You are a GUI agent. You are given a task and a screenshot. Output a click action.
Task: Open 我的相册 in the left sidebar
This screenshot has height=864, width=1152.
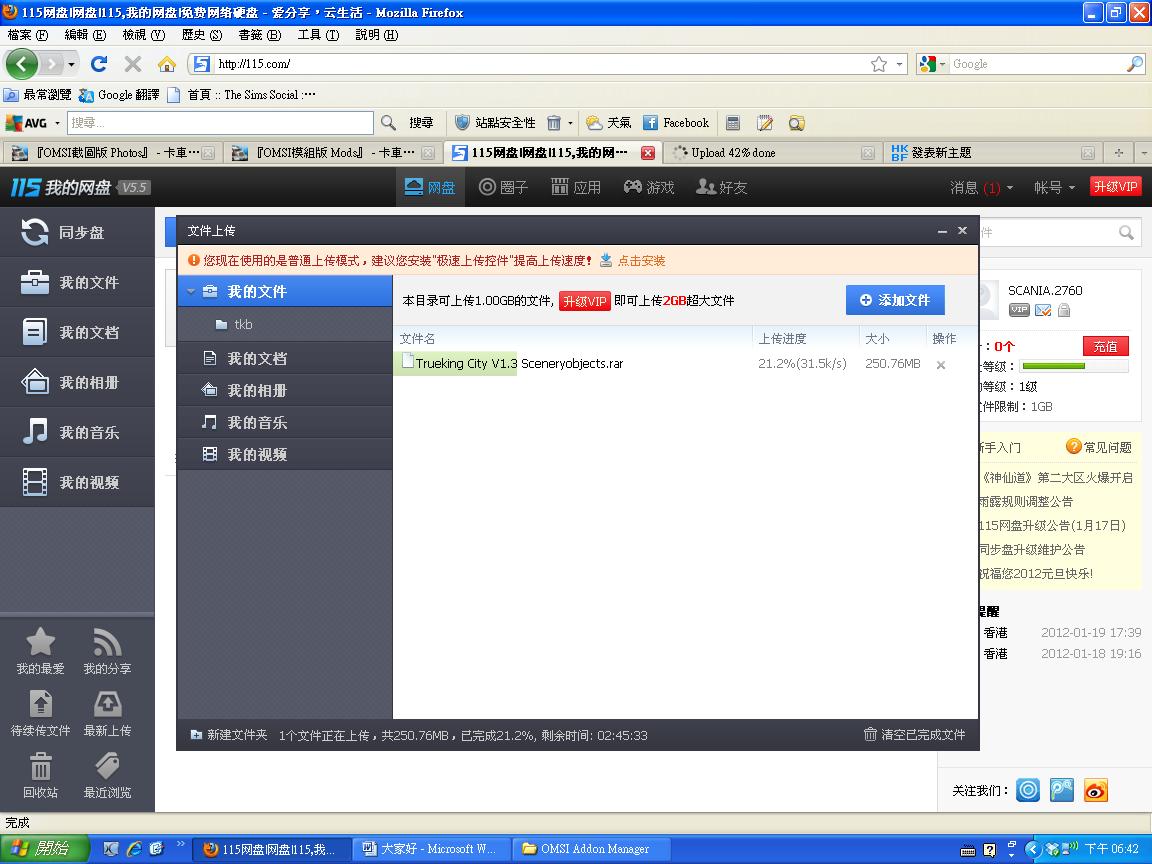(x=77, y=382)
